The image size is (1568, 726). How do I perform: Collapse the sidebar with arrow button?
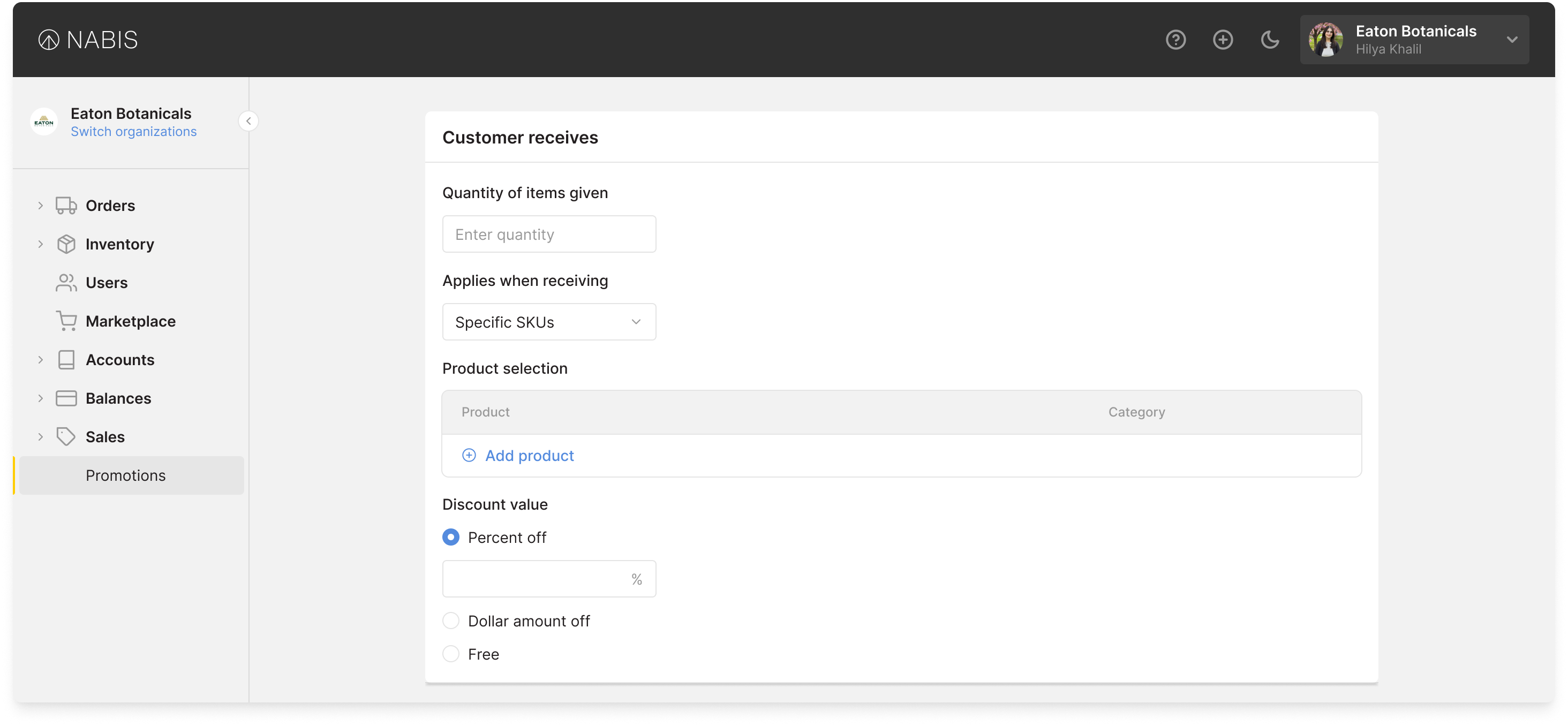click(248, 121)
